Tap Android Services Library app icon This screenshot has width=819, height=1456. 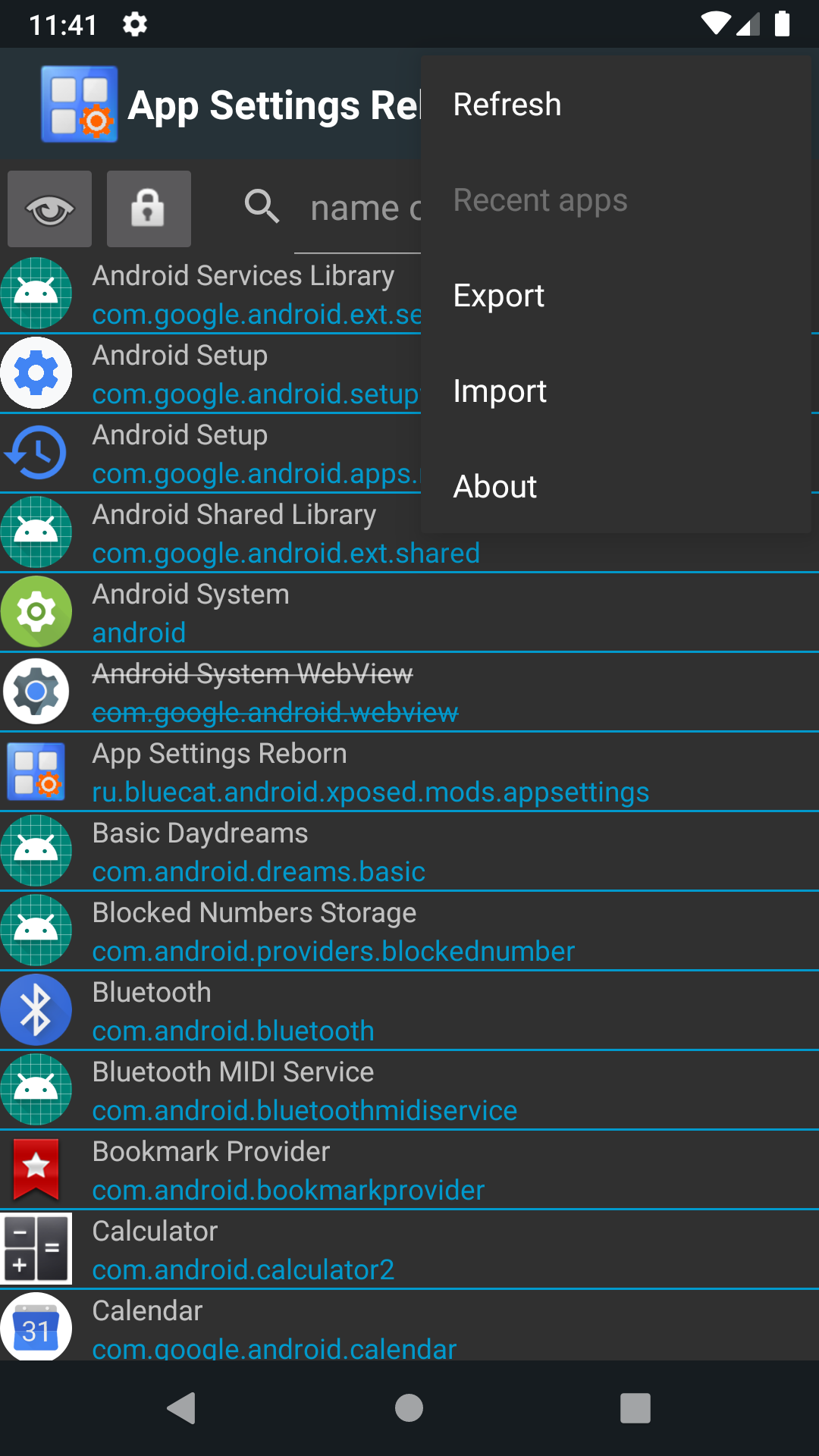click(x=36, y=293)
